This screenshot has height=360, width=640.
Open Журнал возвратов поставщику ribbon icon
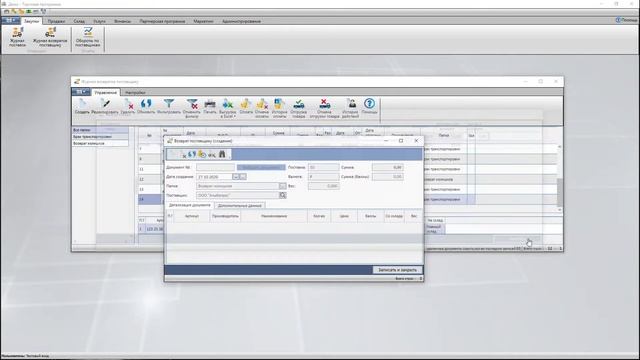pos(50,37)
